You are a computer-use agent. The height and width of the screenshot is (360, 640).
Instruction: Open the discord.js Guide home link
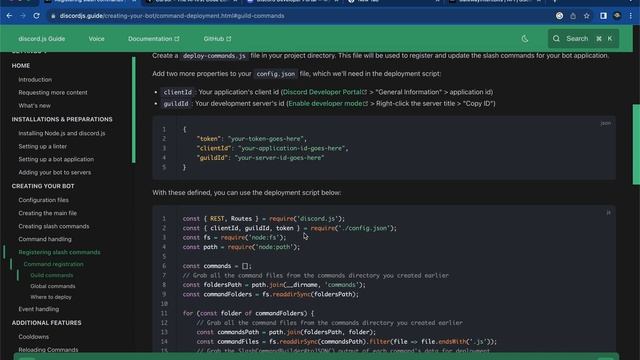coord(42,39)
